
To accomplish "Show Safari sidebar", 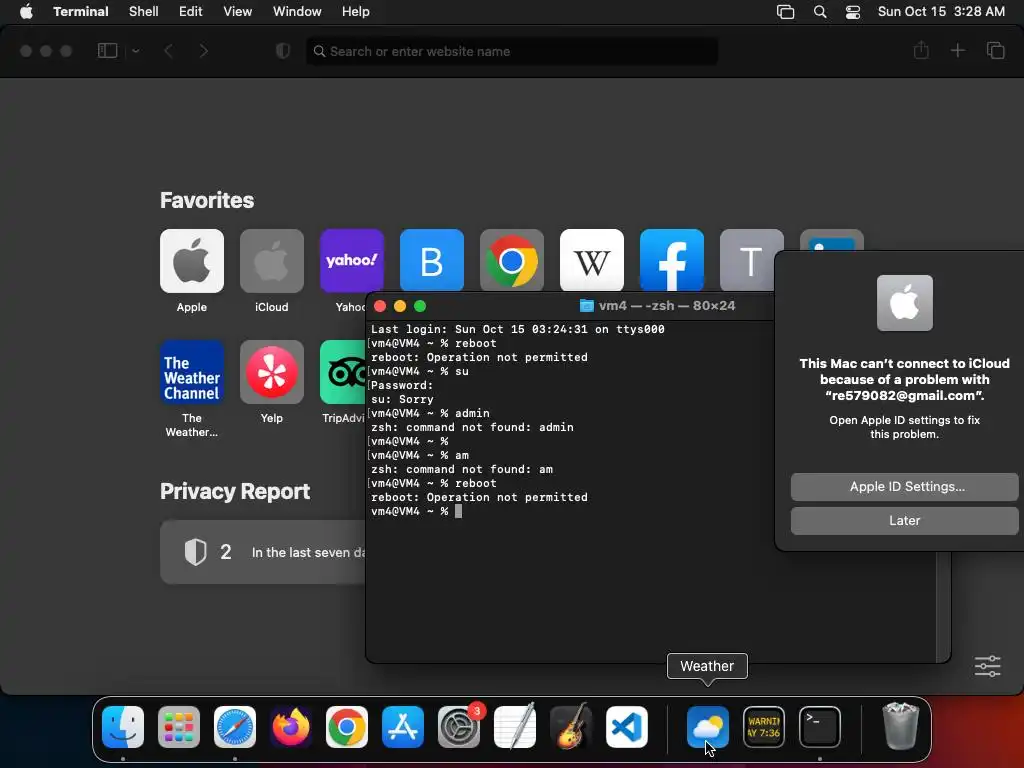I will [107, 51].
